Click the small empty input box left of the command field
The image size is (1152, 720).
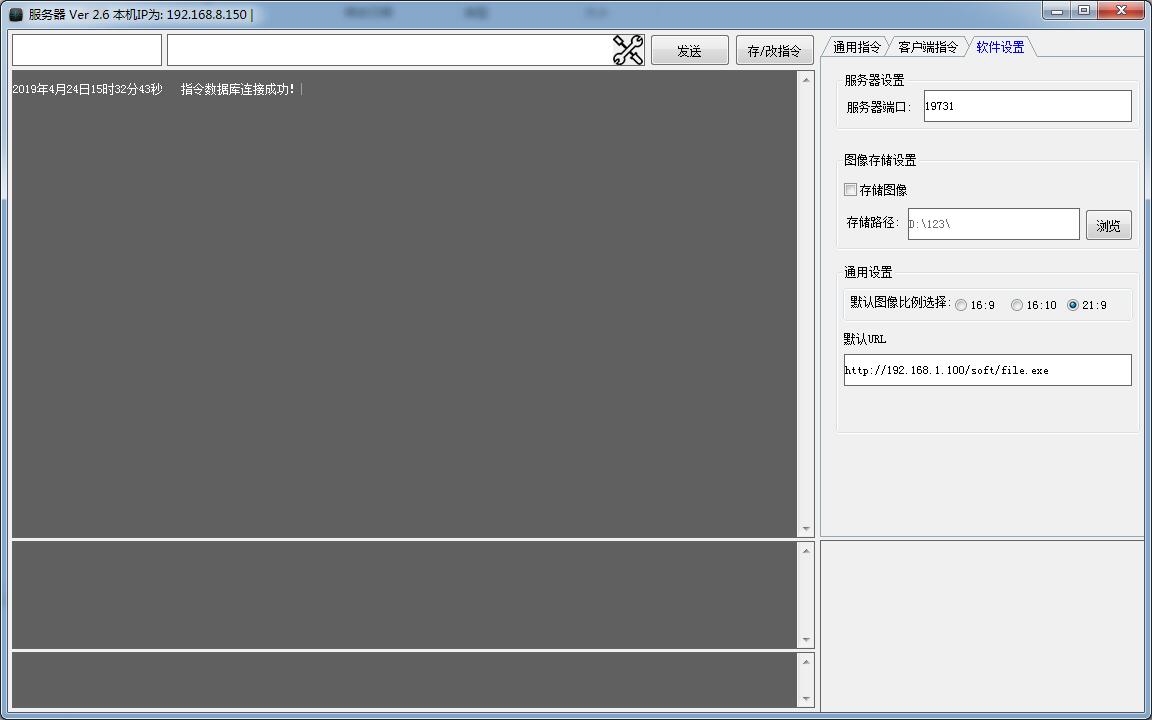[87, 50]
